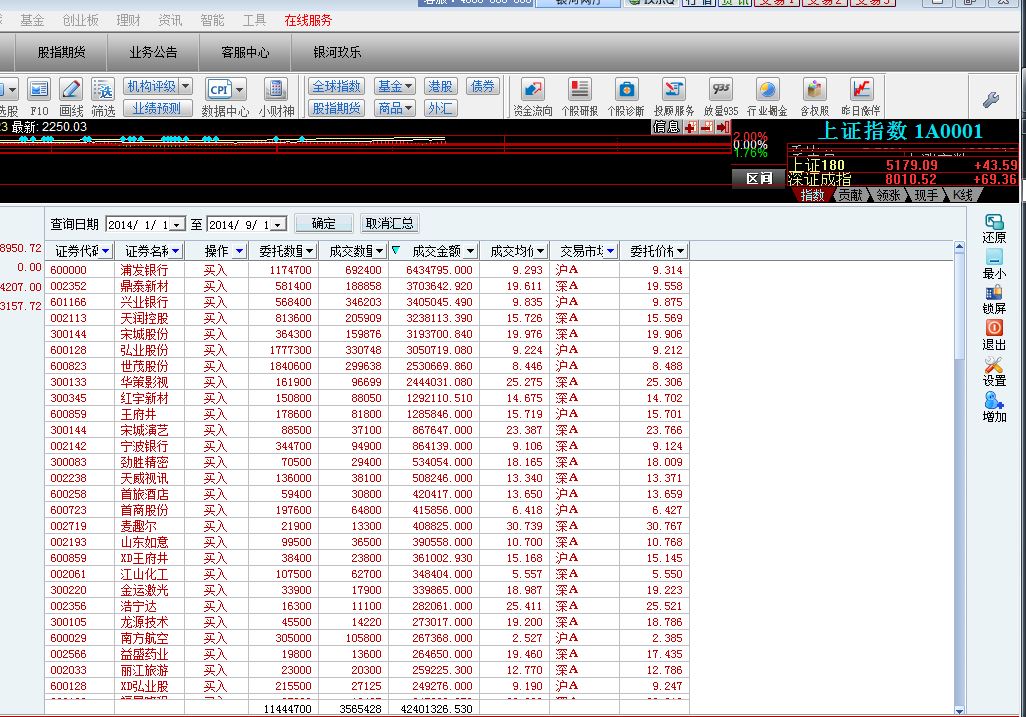View 昨日停牌 yesterday's suspended stocks
Screen dimensions: 1026x717
(x=860, y=92)
